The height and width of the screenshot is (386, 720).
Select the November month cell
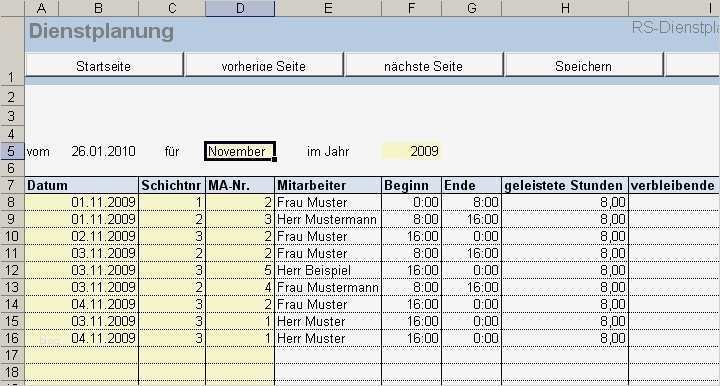[240, 151]
